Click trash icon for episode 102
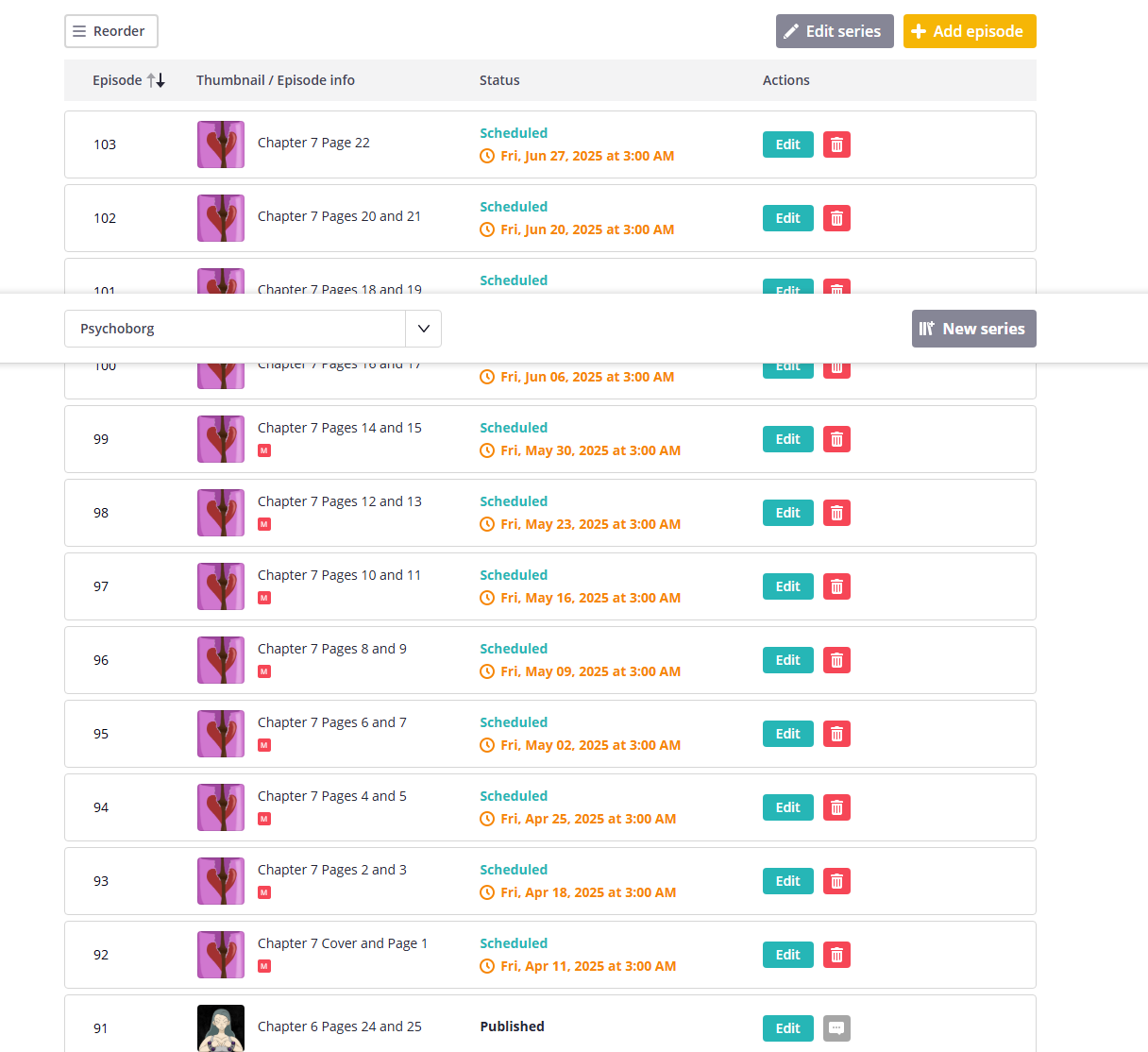Screen dimensions: 1148x1052 836,218
